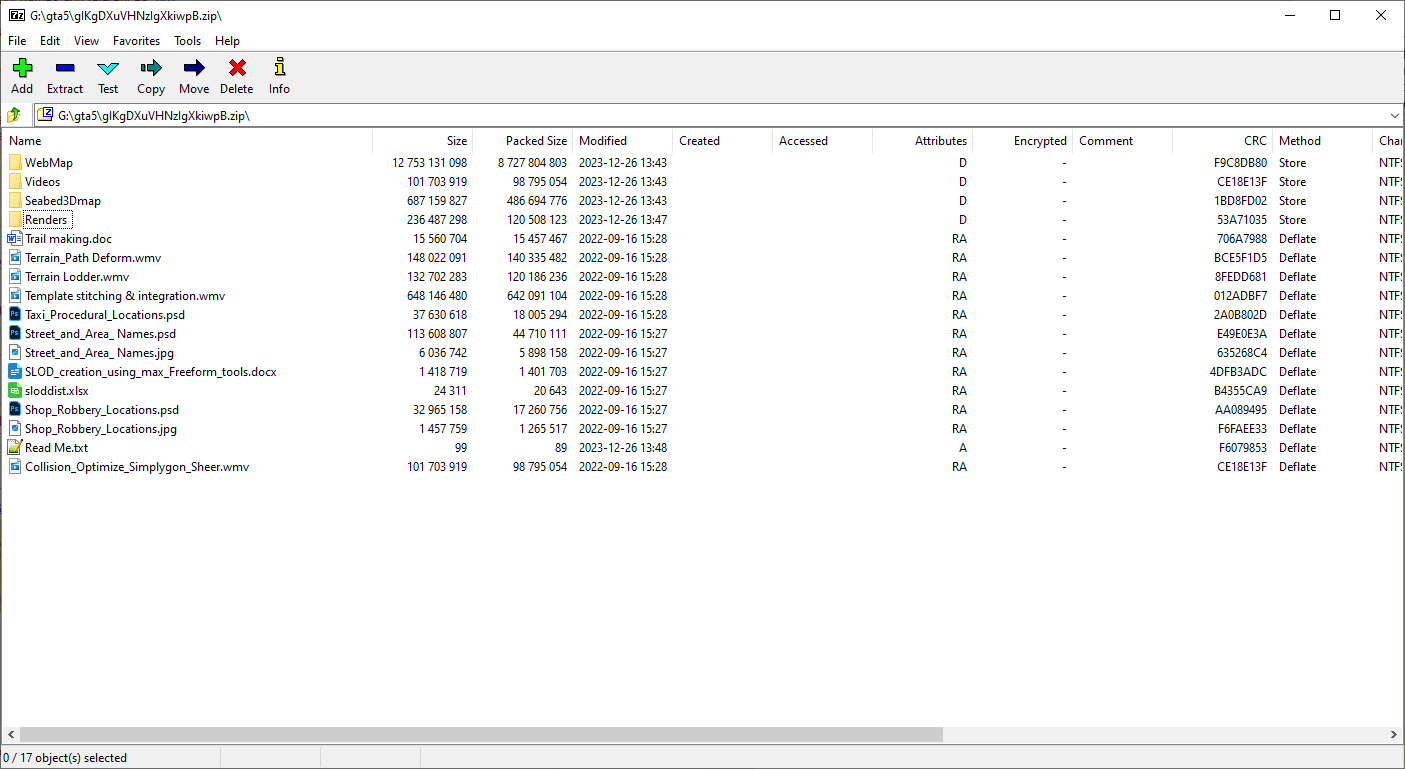Open the Tools menu
Screen dimensions: 1405x769
coord(187,41)
